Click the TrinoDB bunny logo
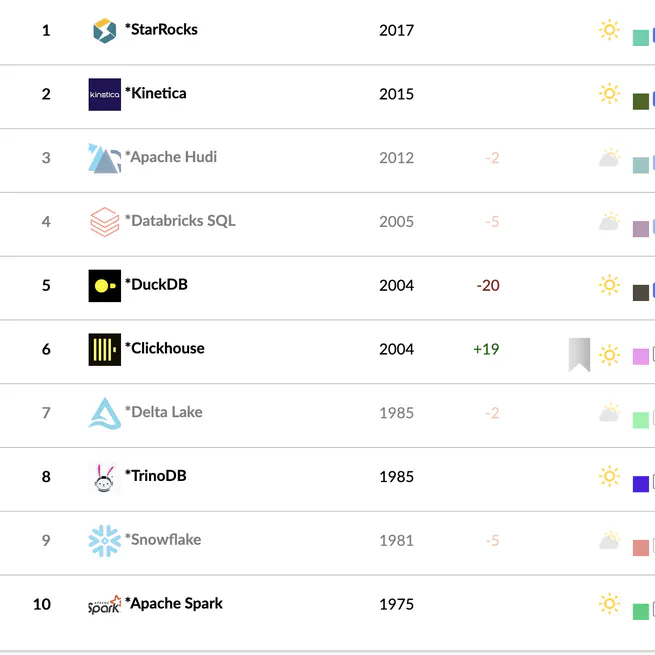The image size is (655, 655). (104, 477)
